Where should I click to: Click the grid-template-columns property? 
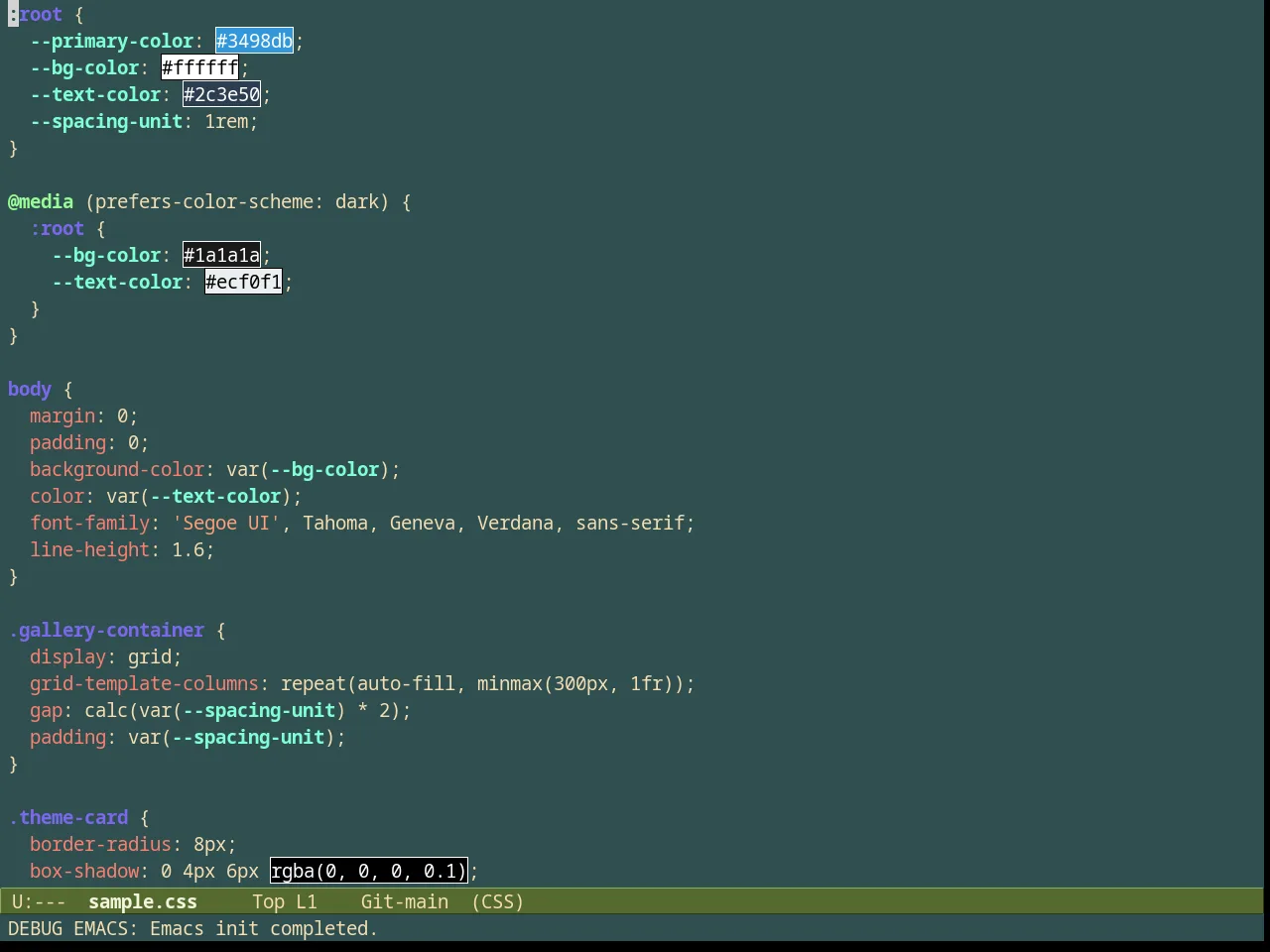coord(144,683)
